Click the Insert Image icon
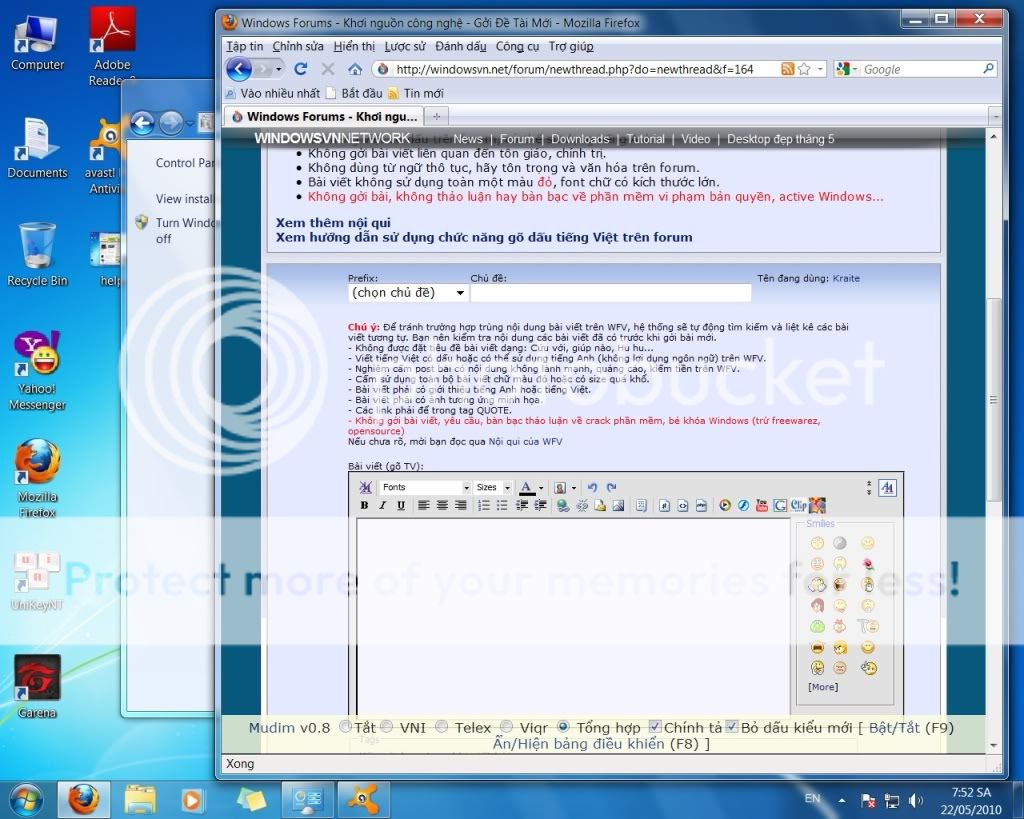Image resolution: width=1024 pixels, height=819 pixels. (619, 506)
